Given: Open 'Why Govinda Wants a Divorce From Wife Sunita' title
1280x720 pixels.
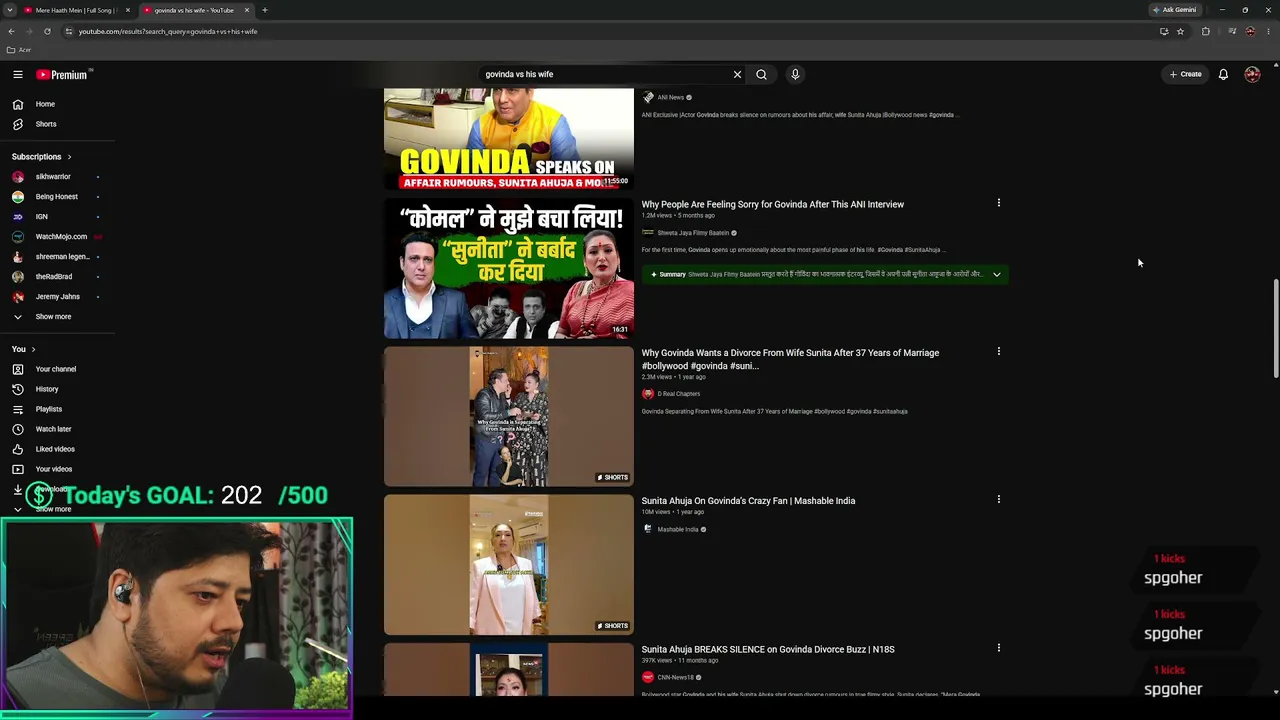Looking at the screenshot, I should click(790, 359).
